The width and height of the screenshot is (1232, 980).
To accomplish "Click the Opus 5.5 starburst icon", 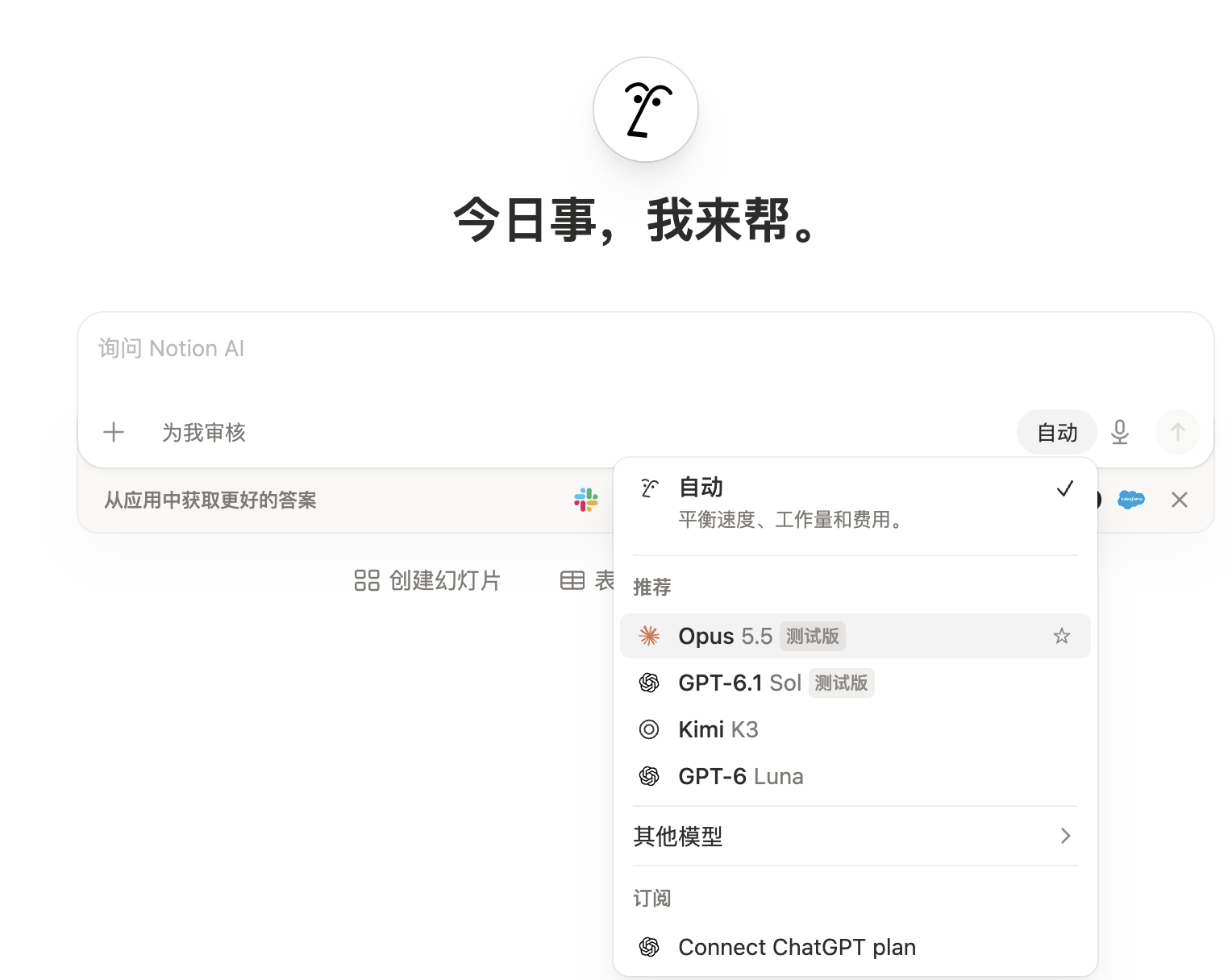I will pos(649,636).
